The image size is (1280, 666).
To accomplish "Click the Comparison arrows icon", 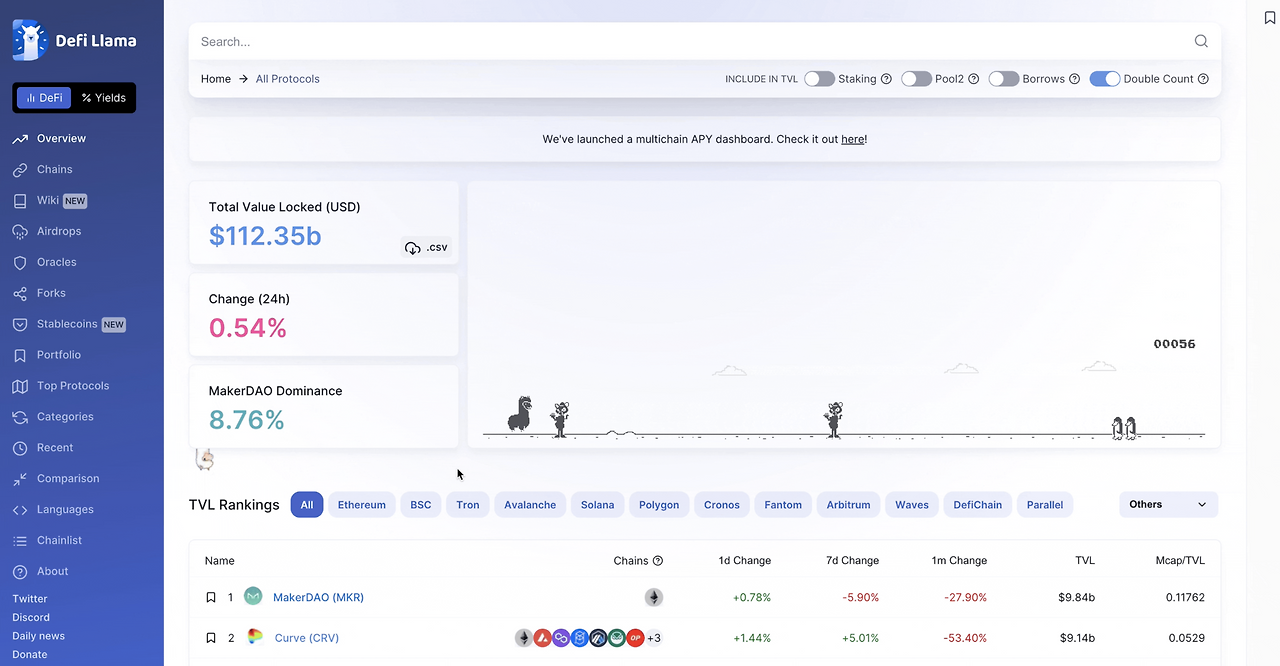I will (x=19, y=479).
